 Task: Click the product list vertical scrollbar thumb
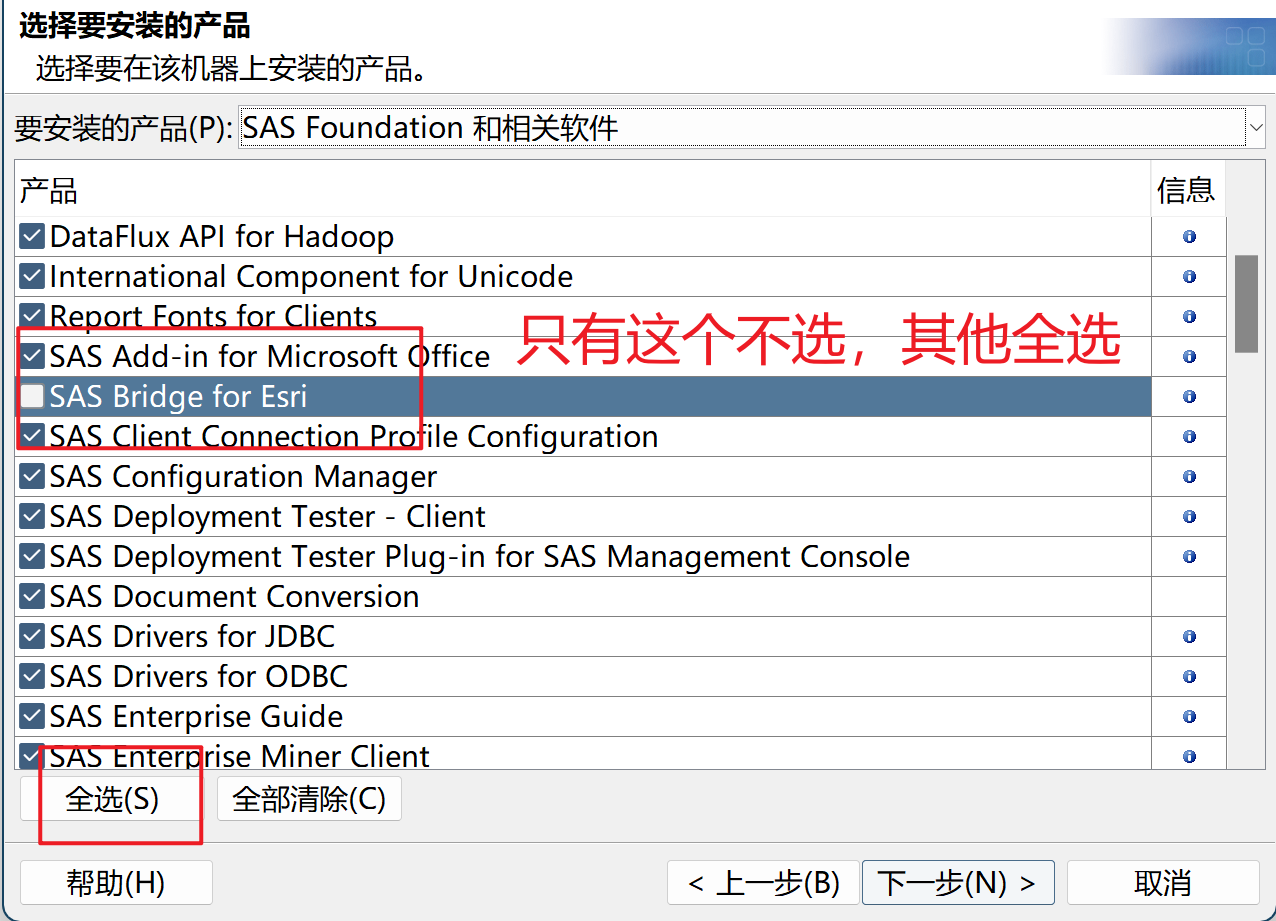coord(1246,303)
